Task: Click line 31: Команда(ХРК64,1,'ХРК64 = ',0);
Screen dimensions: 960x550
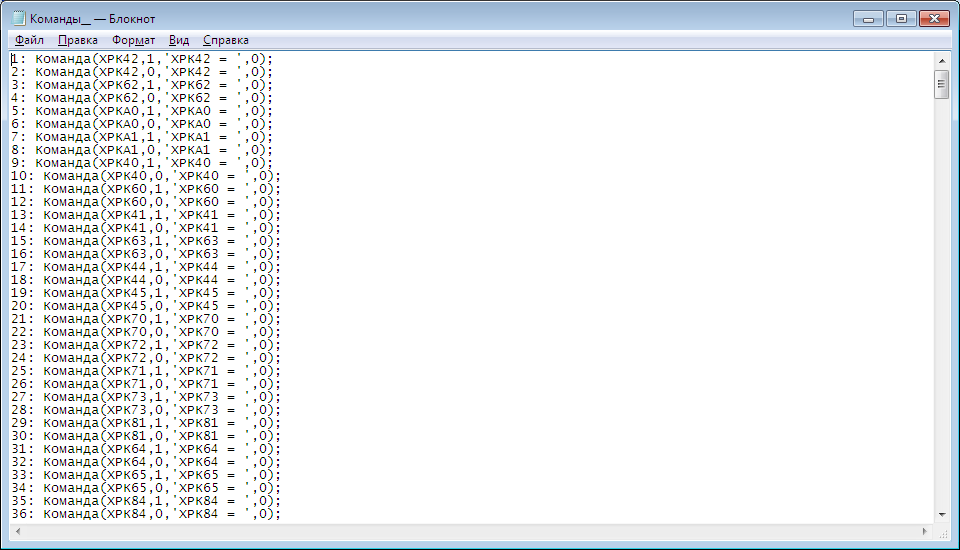Action: click(146, 449)
